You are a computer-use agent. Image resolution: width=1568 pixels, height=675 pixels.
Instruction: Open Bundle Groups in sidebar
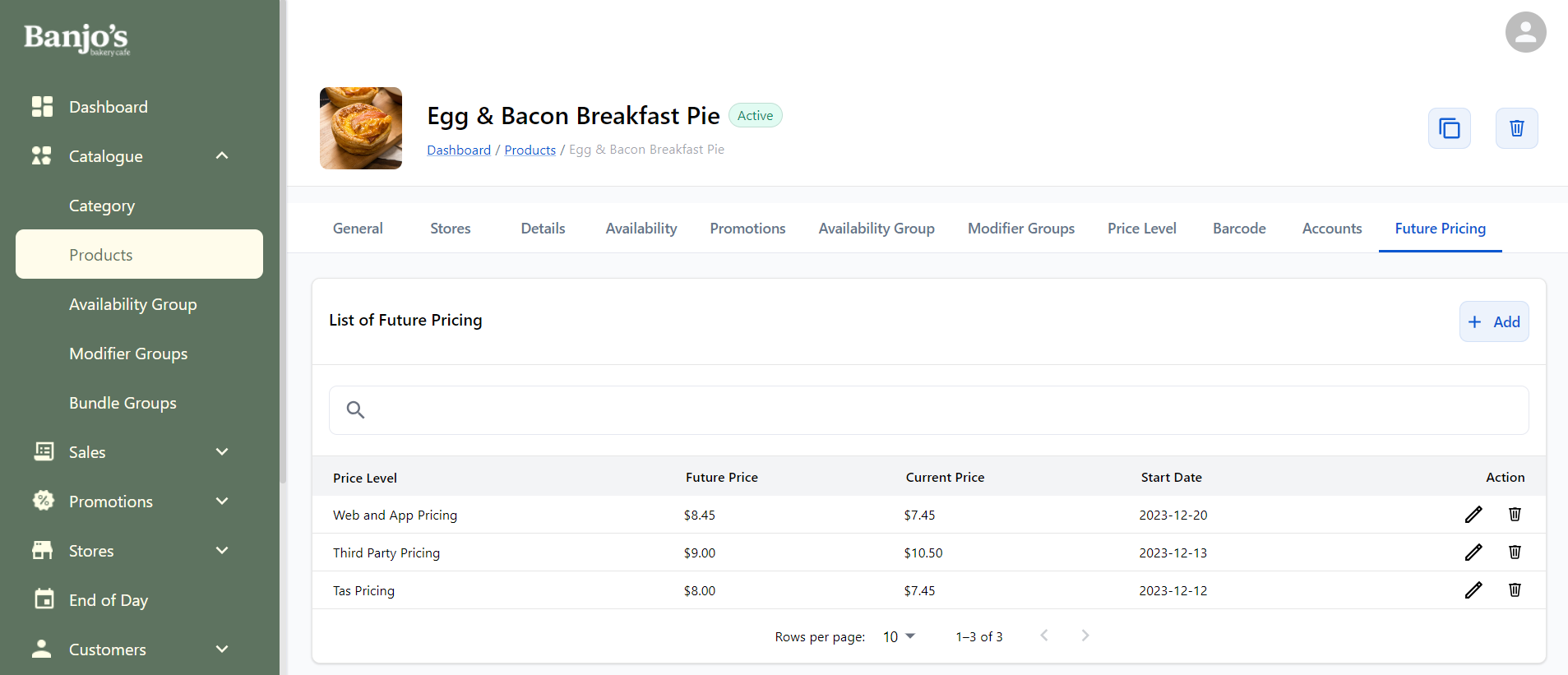click(123, 403)
